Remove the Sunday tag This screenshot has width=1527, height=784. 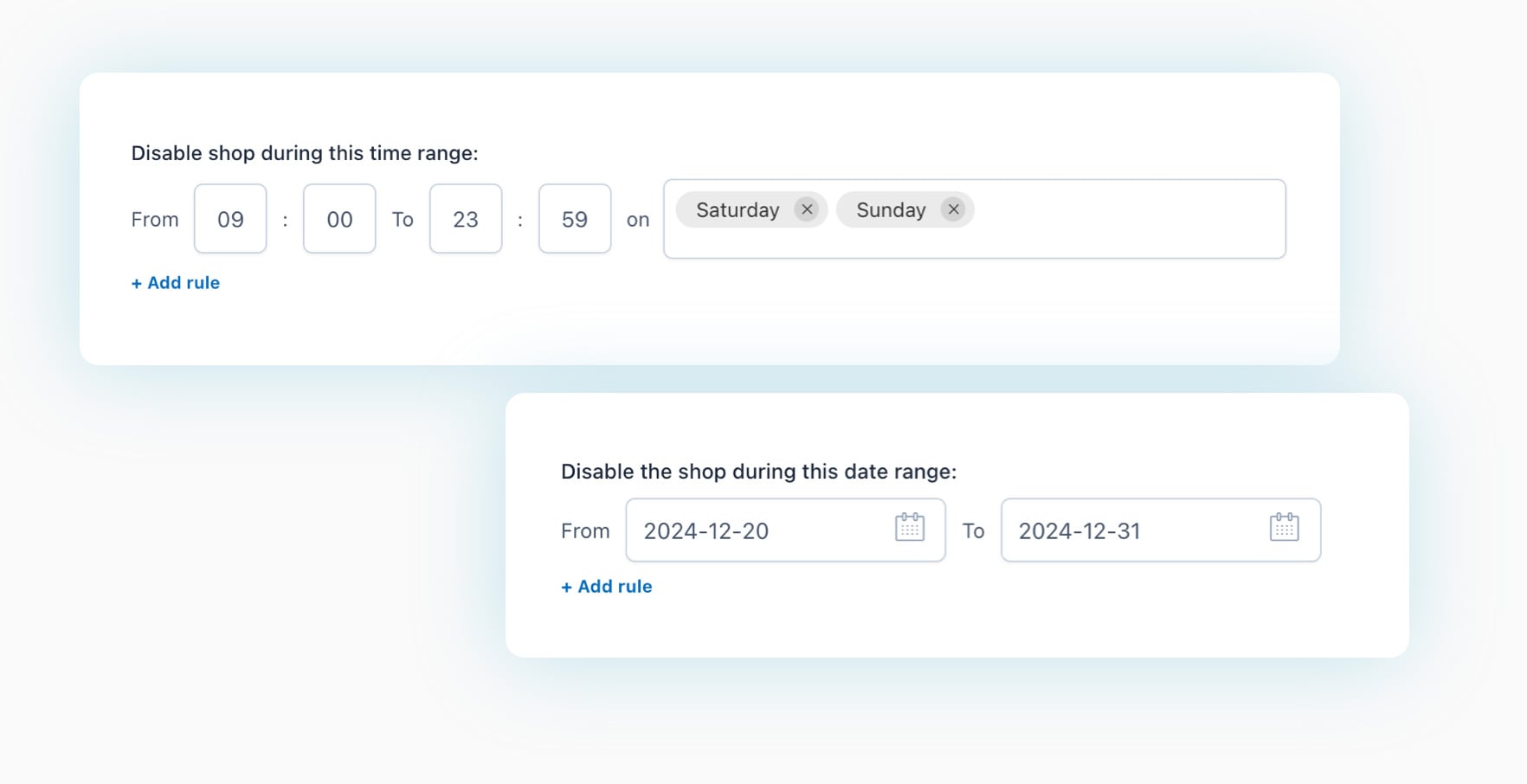pos(953,209)
